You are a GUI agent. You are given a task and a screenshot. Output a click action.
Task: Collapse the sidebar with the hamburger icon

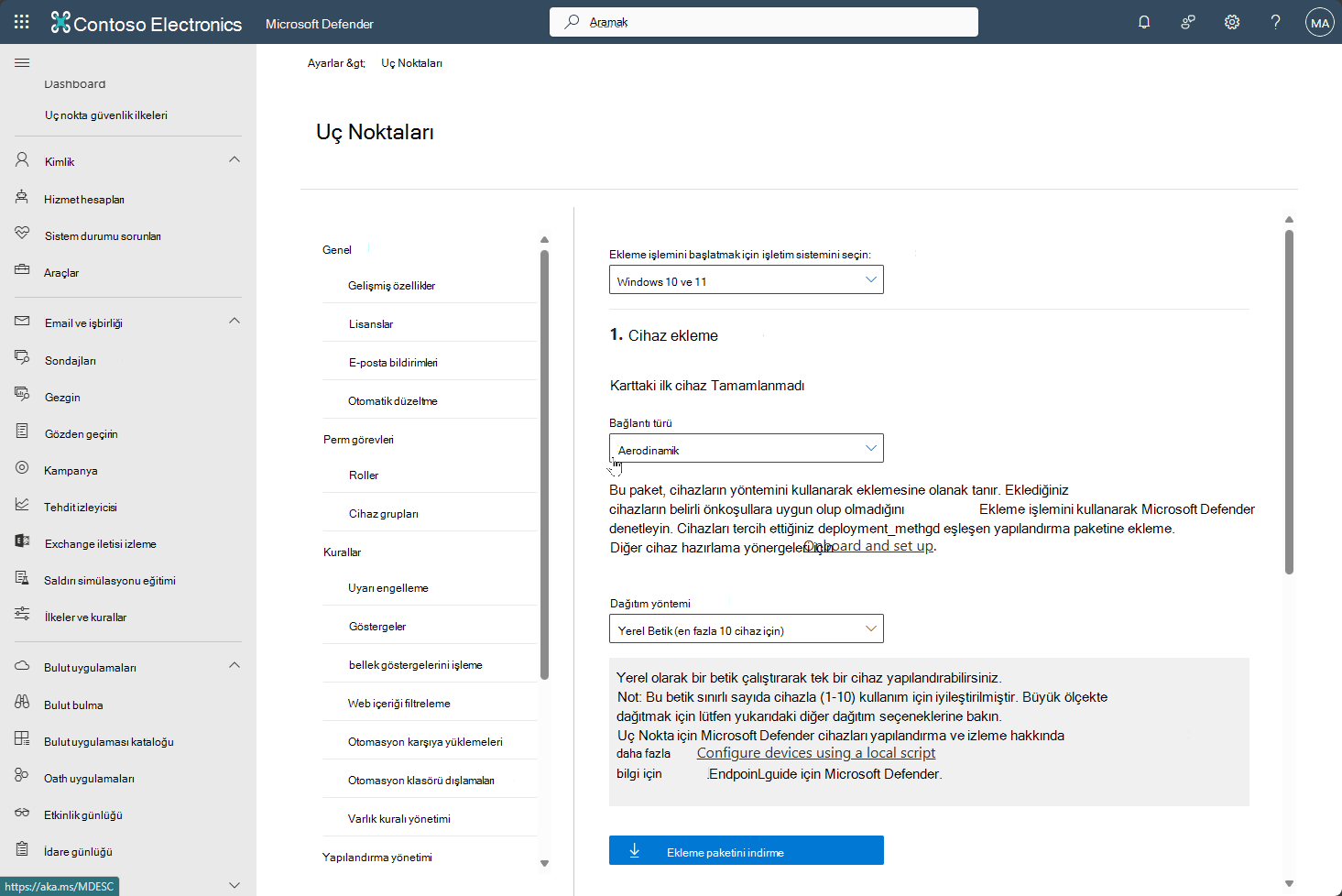tap(22, 63)
